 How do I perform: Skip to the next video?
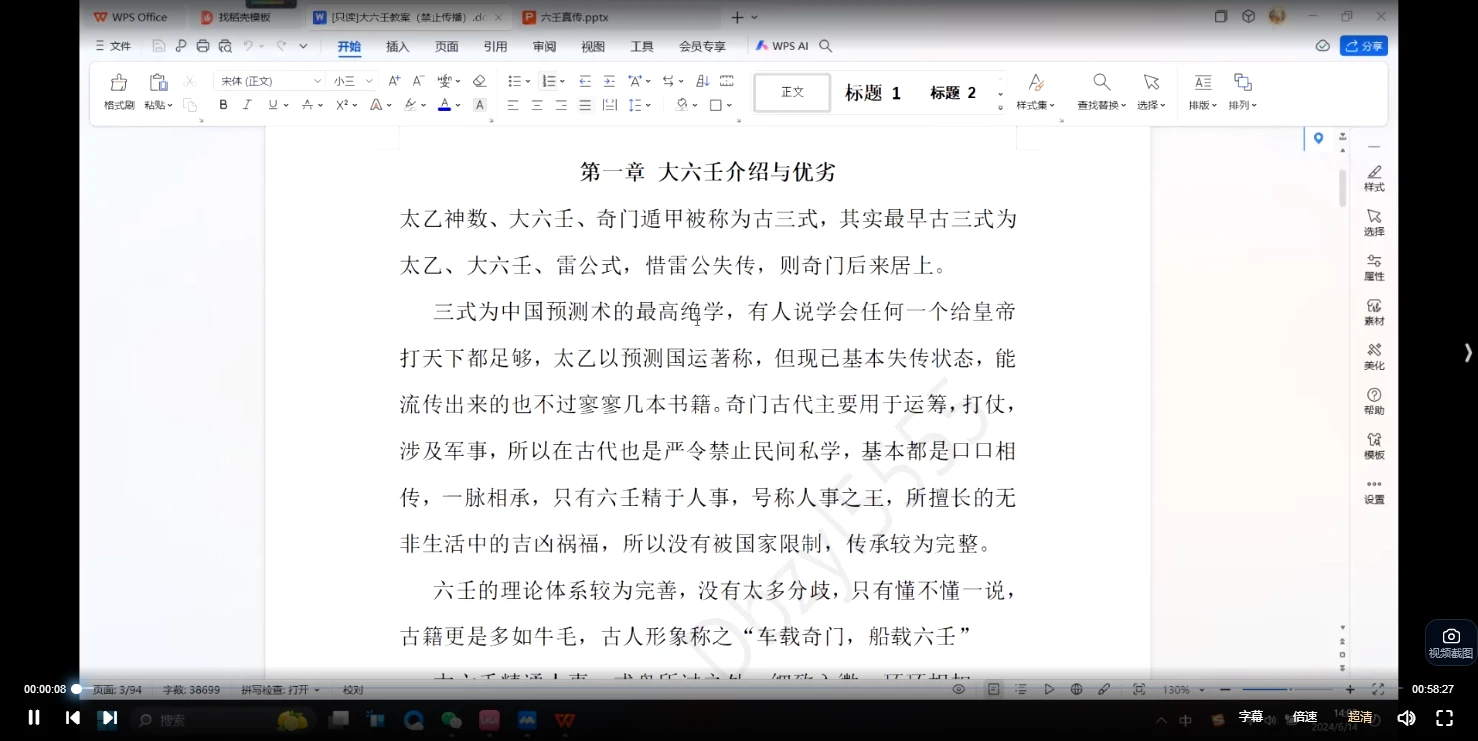click(x=110, y=717)
